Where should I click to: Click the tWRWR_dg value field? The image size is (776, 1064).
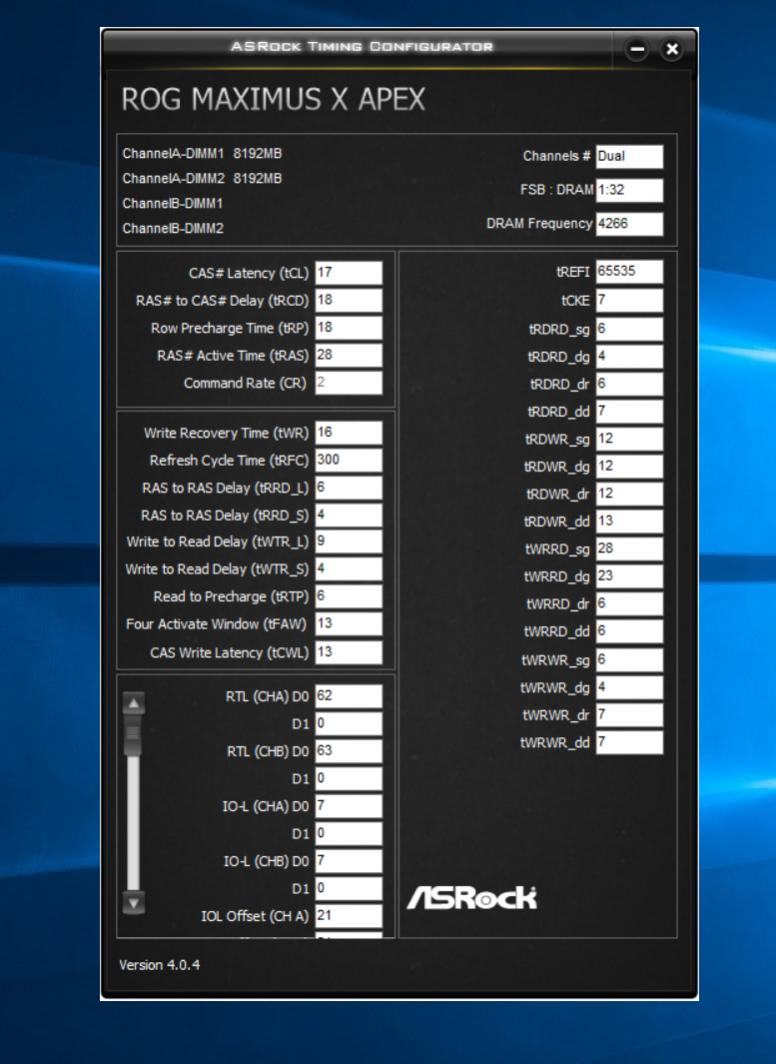(x=629, y=687)
